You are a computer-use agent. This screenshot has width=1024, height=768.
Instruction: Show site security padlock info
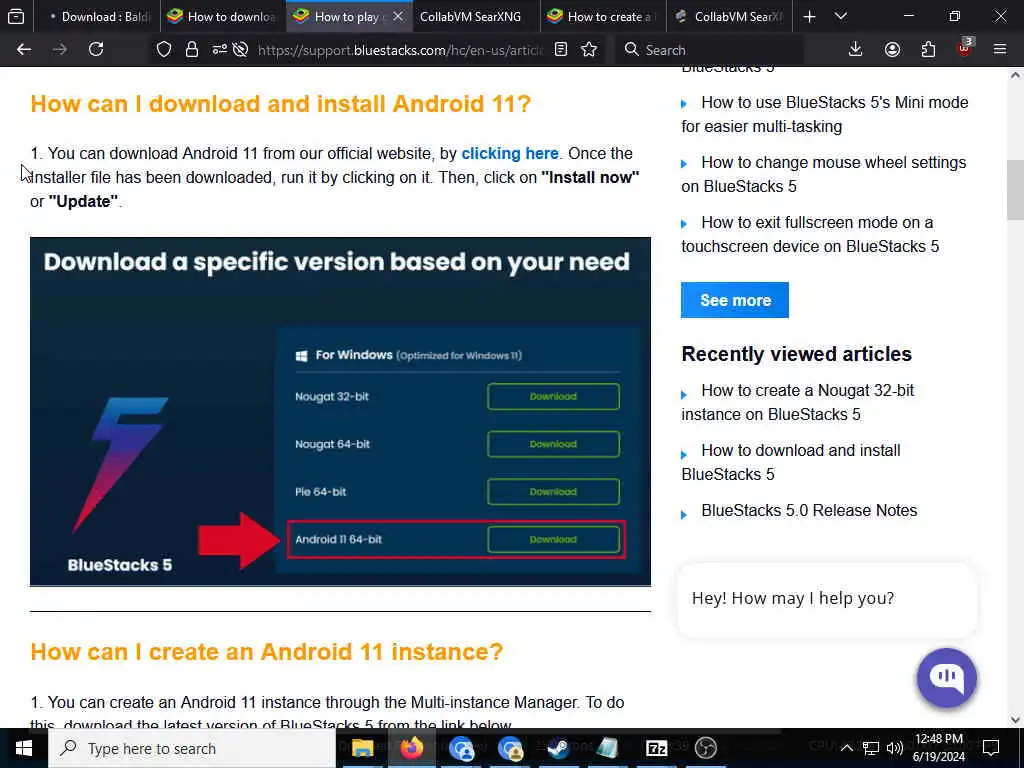(192, 50)
